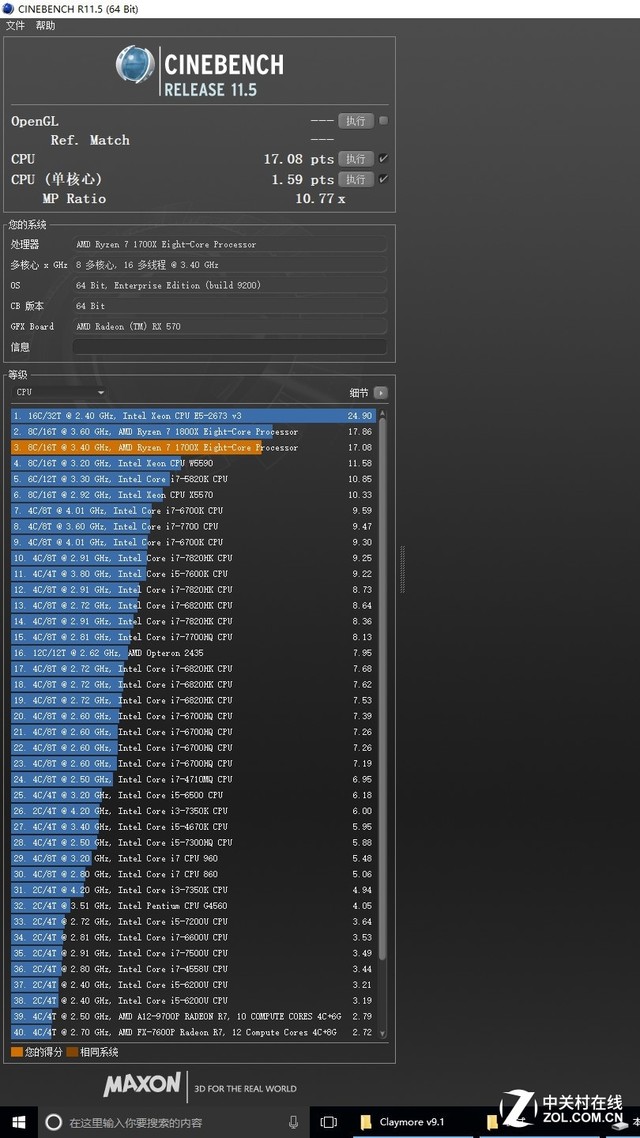Select the Core i7-4710MQ row

point(194,779)
